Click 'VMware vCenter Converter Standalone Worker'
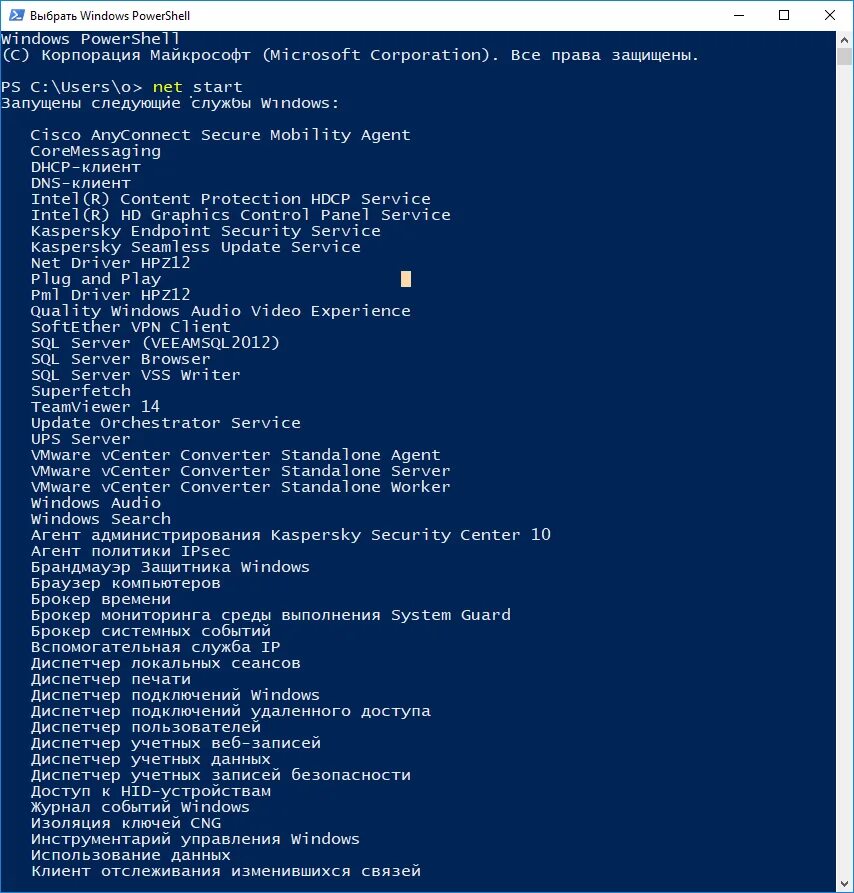The image size is (854, 893). coord(241,487)
